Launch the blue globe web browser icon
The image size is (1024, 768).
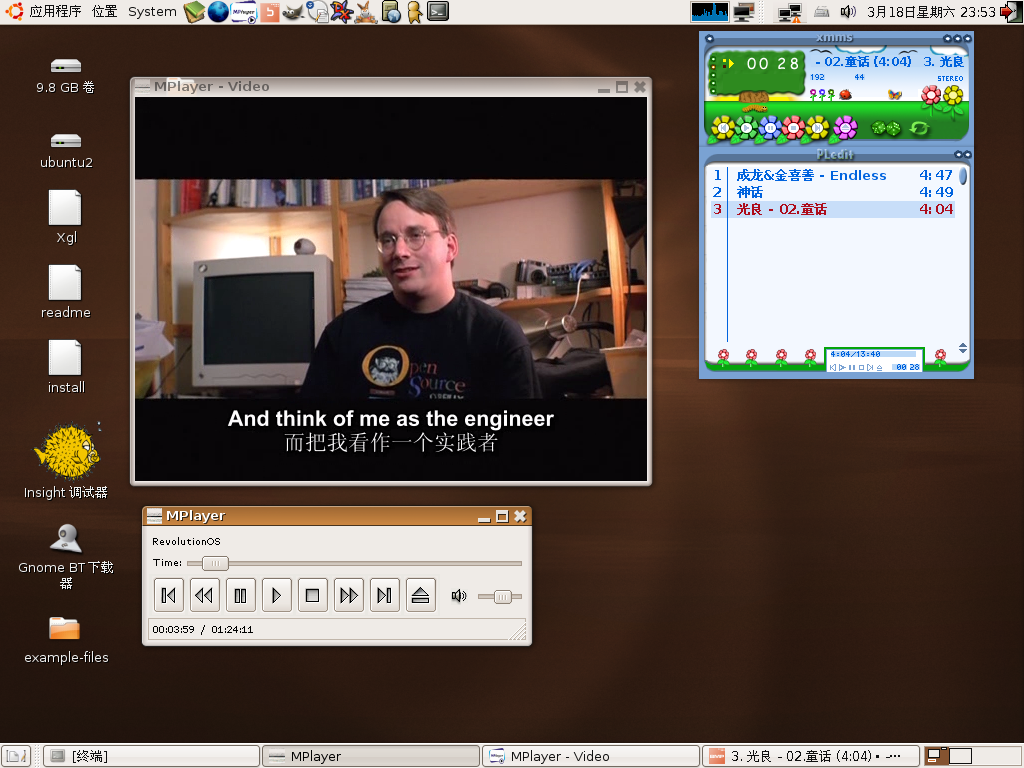point(218,12)
